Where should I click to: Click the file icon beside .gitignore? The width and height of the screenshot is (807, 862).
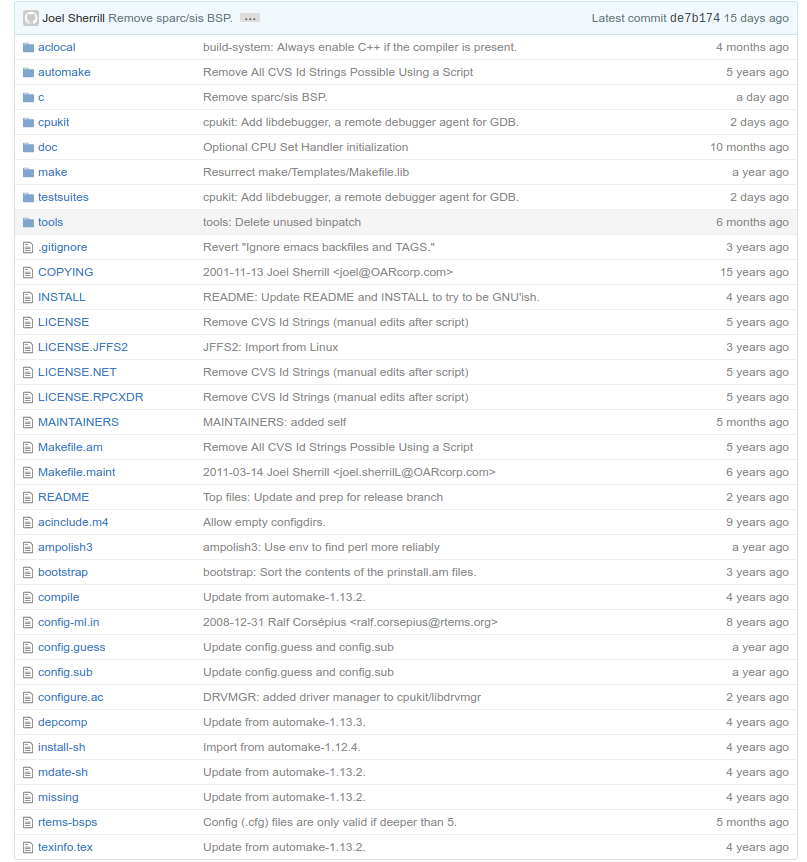27,247
